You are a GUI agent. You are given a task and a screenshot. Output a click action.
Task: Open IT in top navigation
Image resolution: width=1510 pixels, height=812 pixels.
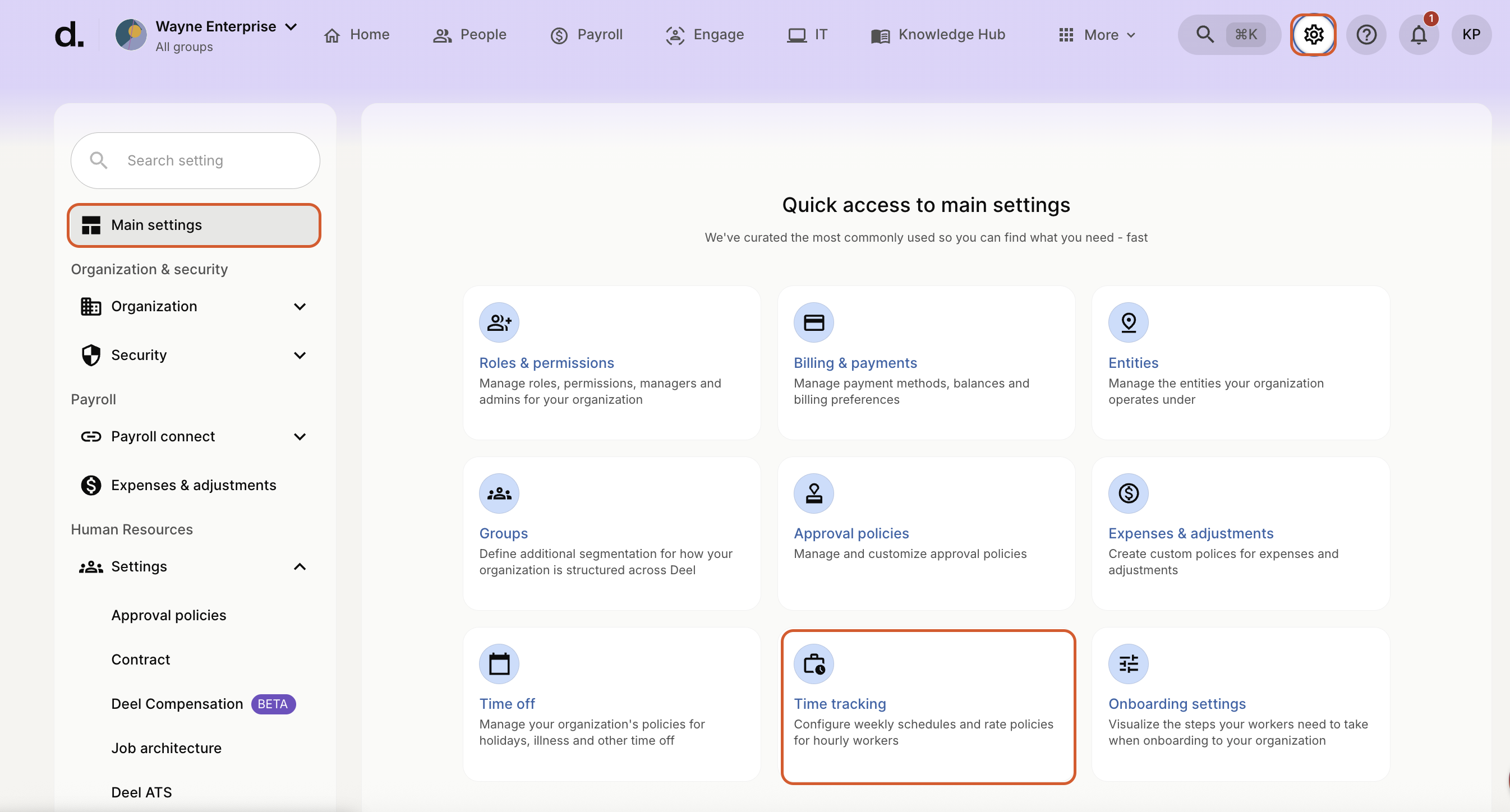[807, 35]
